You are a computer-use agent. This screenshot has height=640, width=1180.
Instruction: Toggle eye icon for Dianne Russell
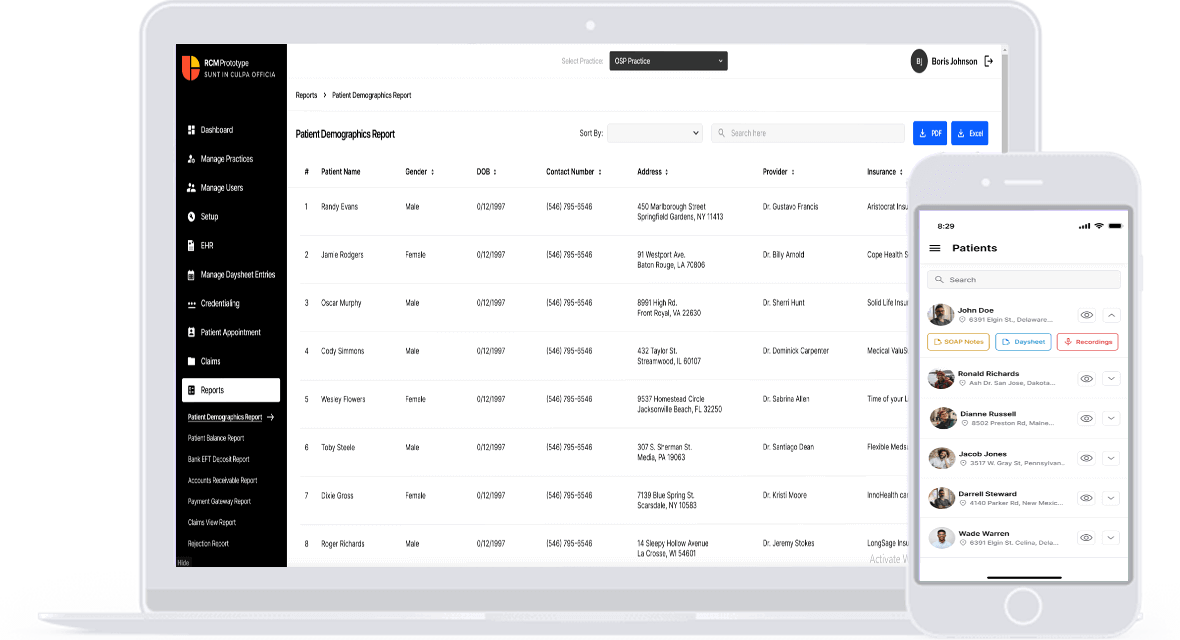coord(1087,419)
